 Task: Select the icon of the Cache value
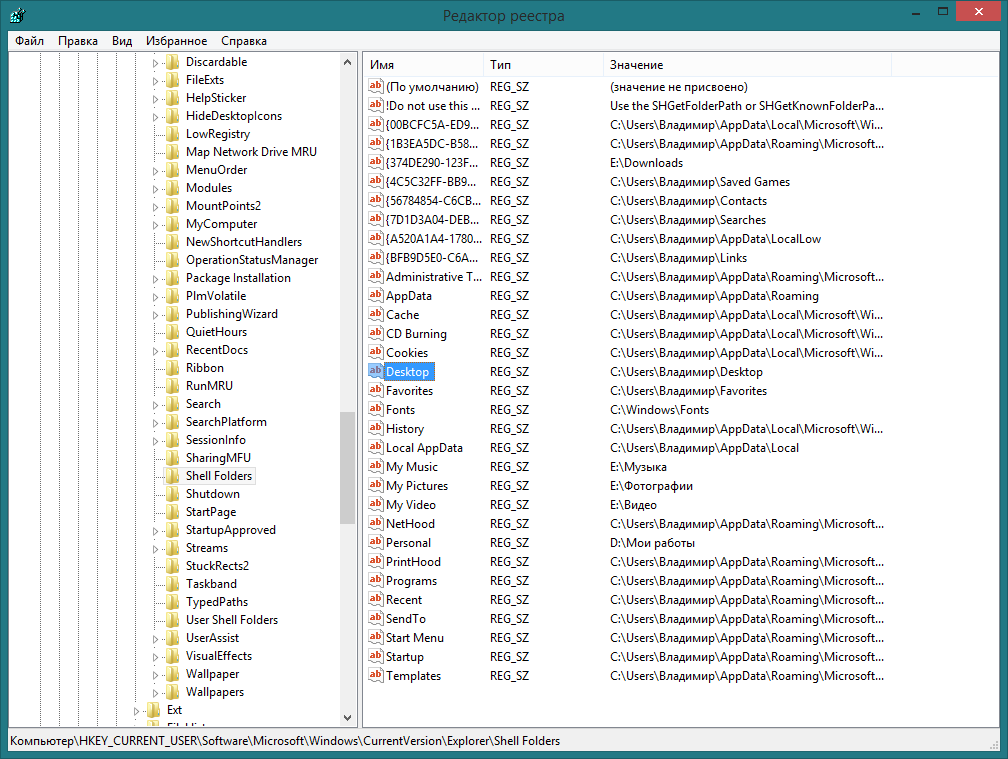pos(375,314)
